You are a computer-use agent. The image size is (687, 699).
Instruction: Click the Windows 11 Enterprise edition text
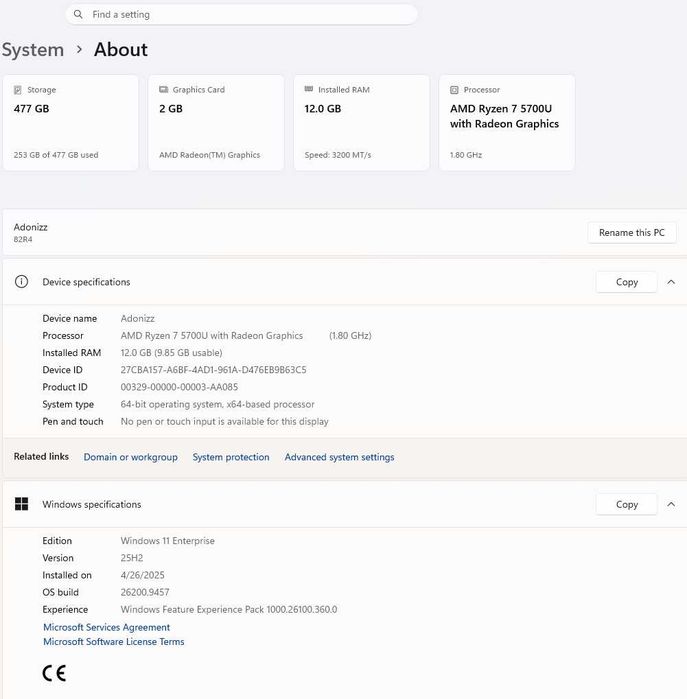point(168,541)
